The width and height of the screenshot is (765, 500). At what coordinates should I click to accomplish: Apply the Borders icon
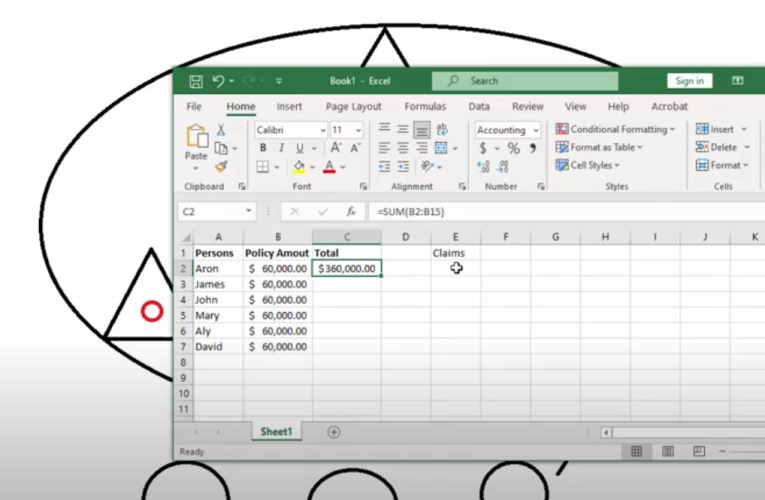pos(262,167)
